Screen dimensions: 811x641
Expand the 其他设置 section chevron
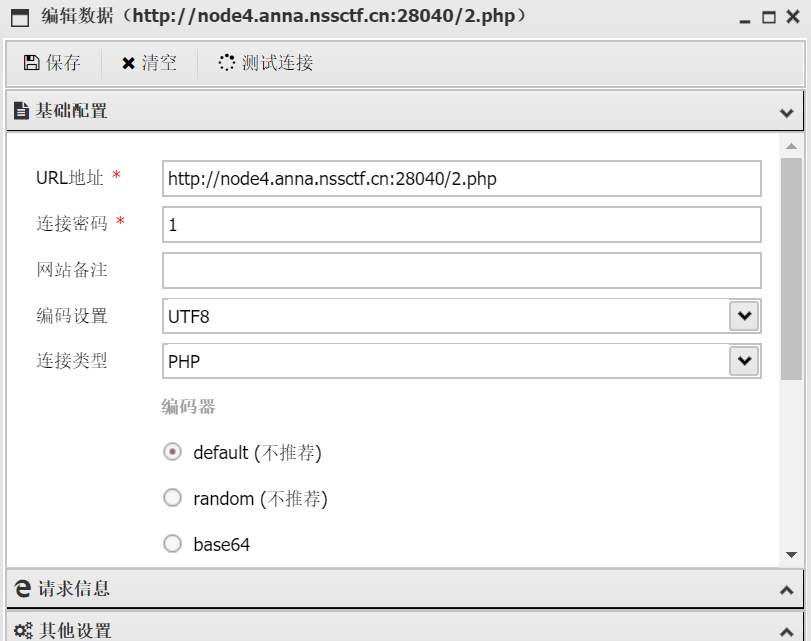click(787, 632)
